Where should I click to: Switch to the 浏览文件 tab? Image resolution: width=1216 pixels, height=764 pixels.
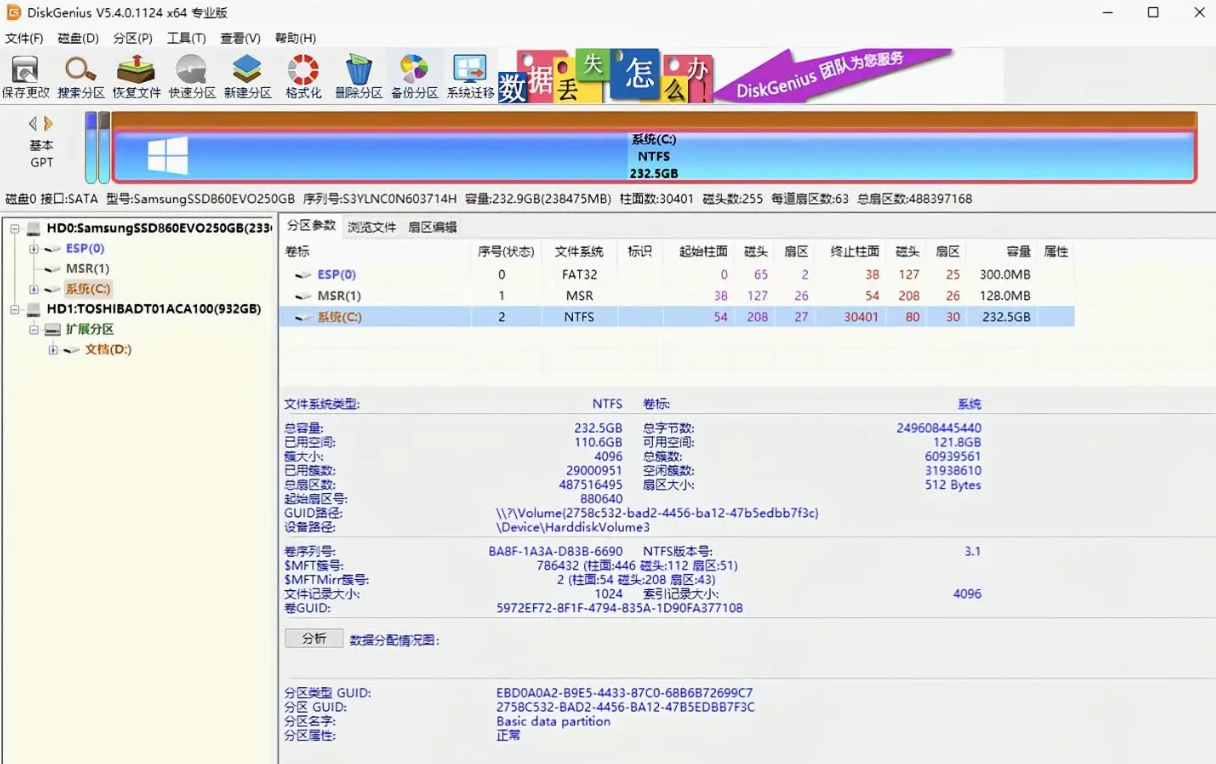[372, 227]
